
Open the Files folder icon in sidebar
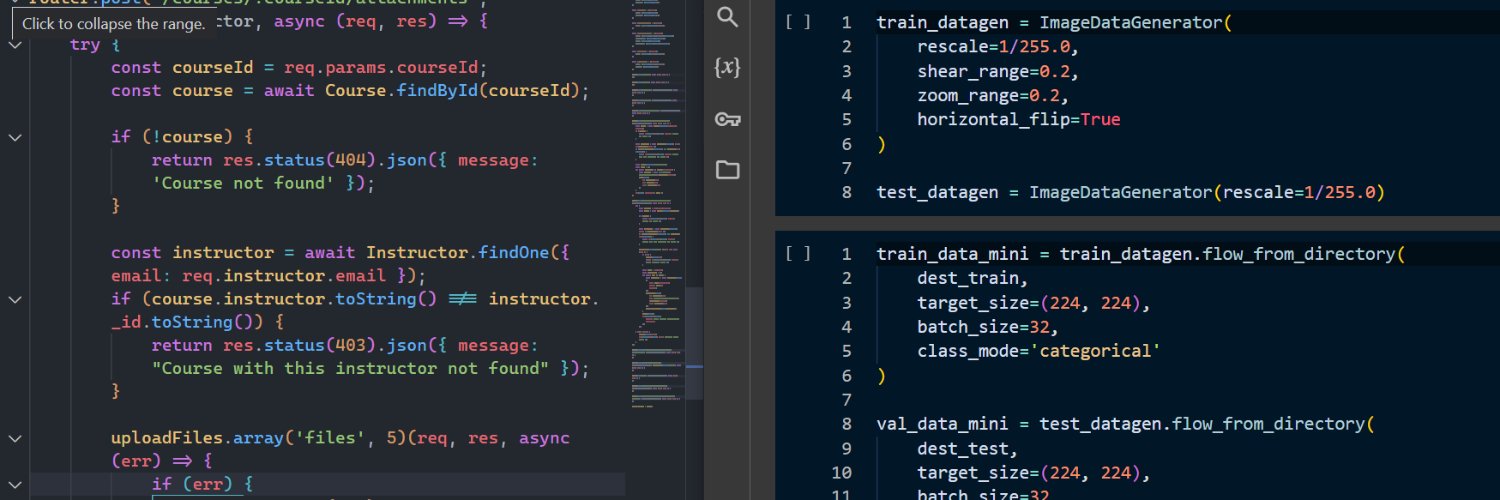pyautogui.click(x=728, y=170)
